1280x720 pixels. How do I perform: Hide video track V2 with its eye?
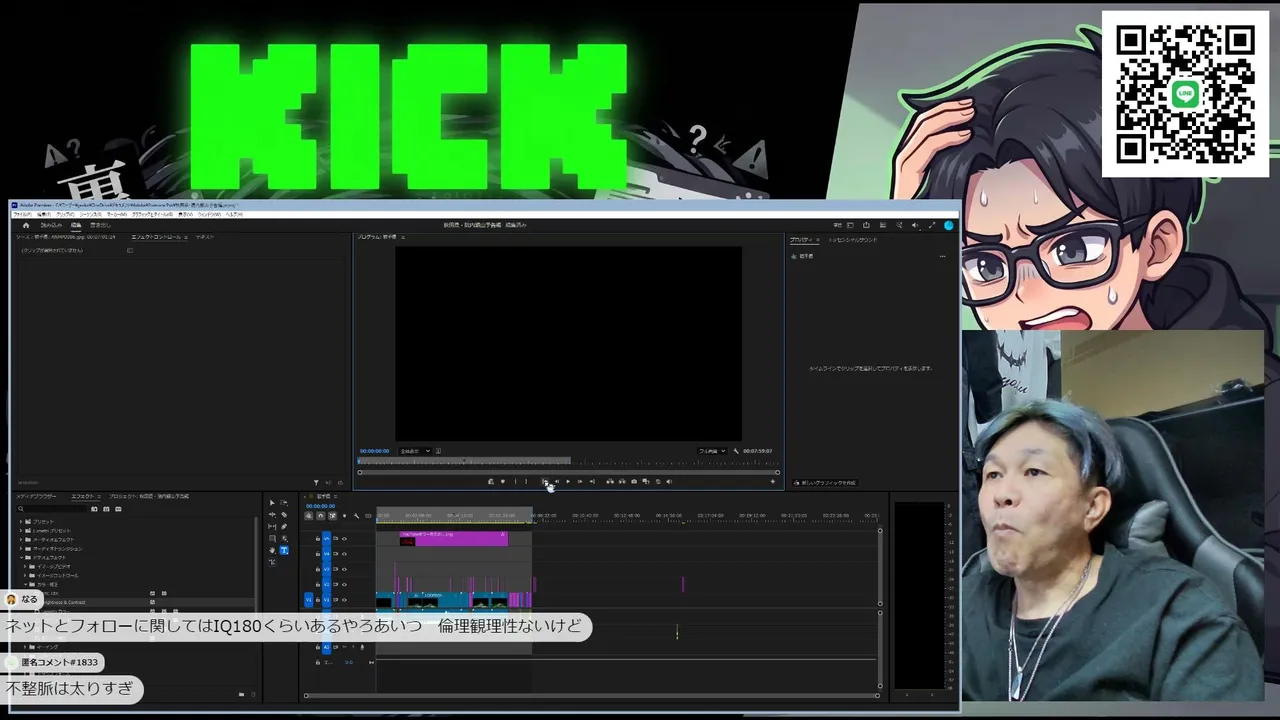[345, 584]
